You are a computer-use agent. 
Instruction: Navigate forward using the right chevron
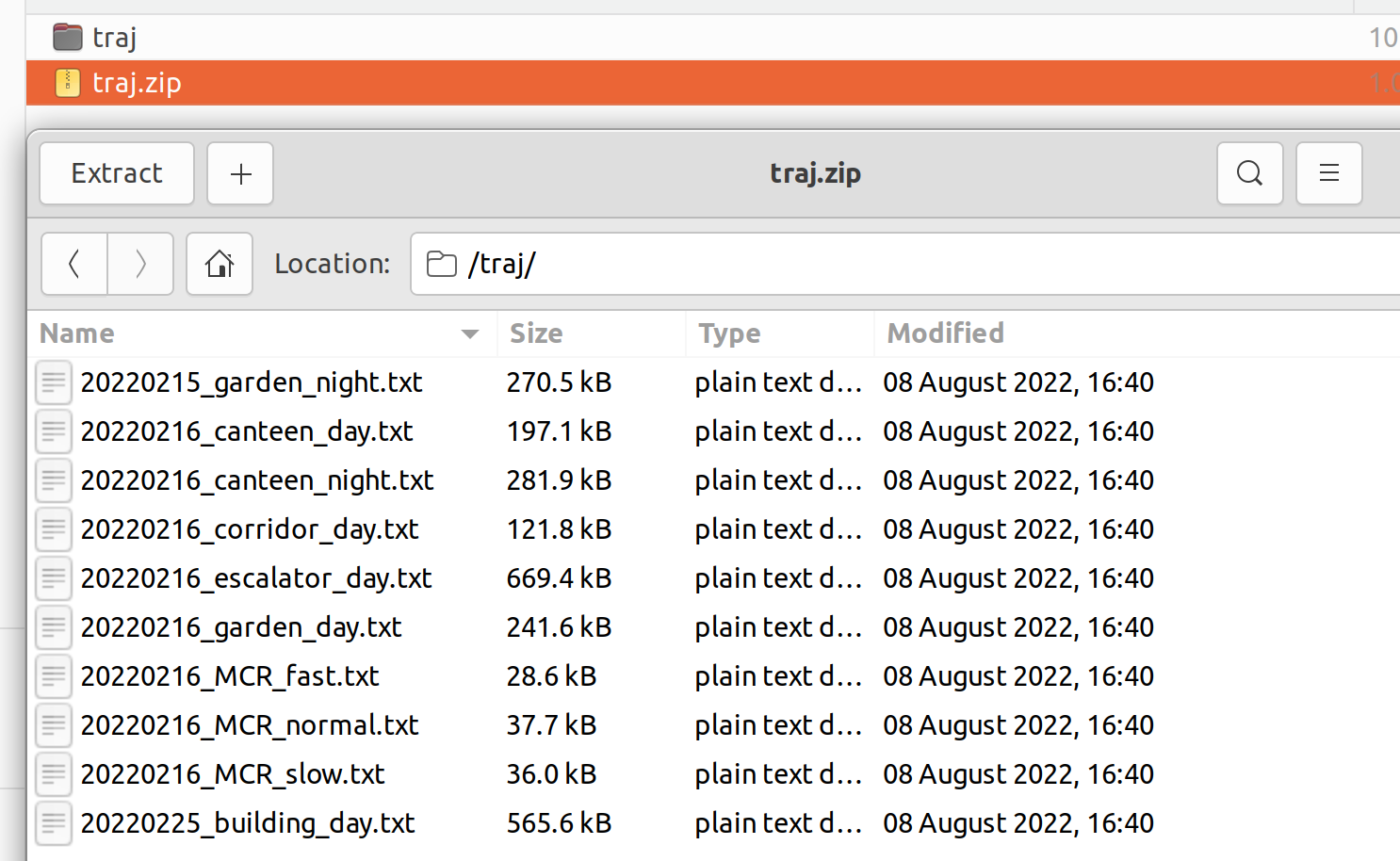pos(139,264)
